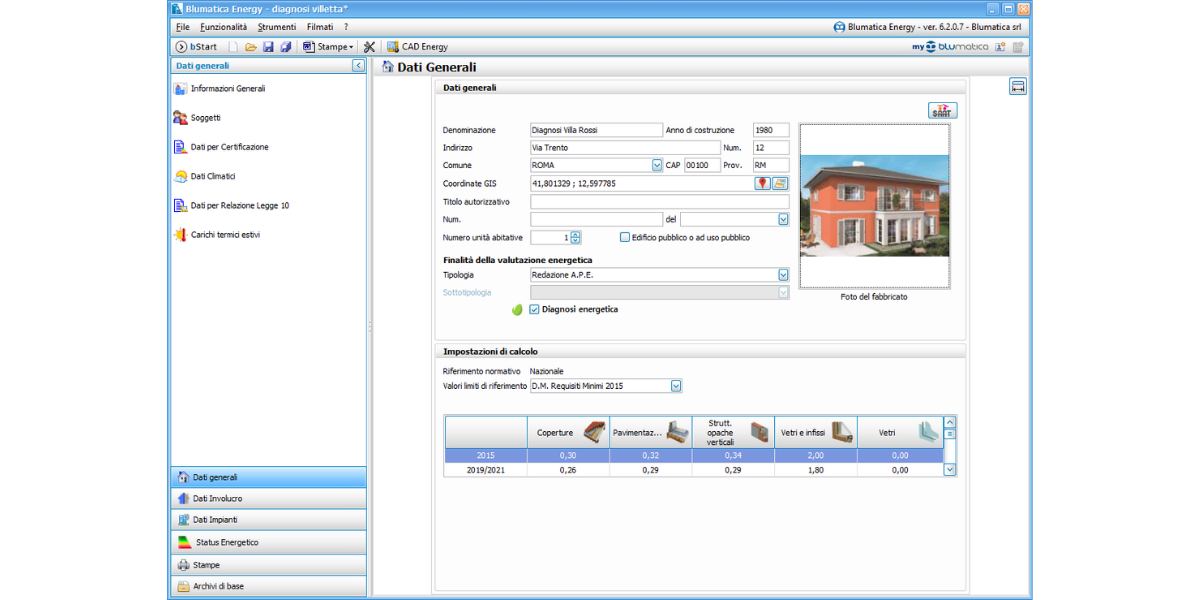
Task: Expand the Comune dropdown showing ROMA
Action: [x=657, y=166]
